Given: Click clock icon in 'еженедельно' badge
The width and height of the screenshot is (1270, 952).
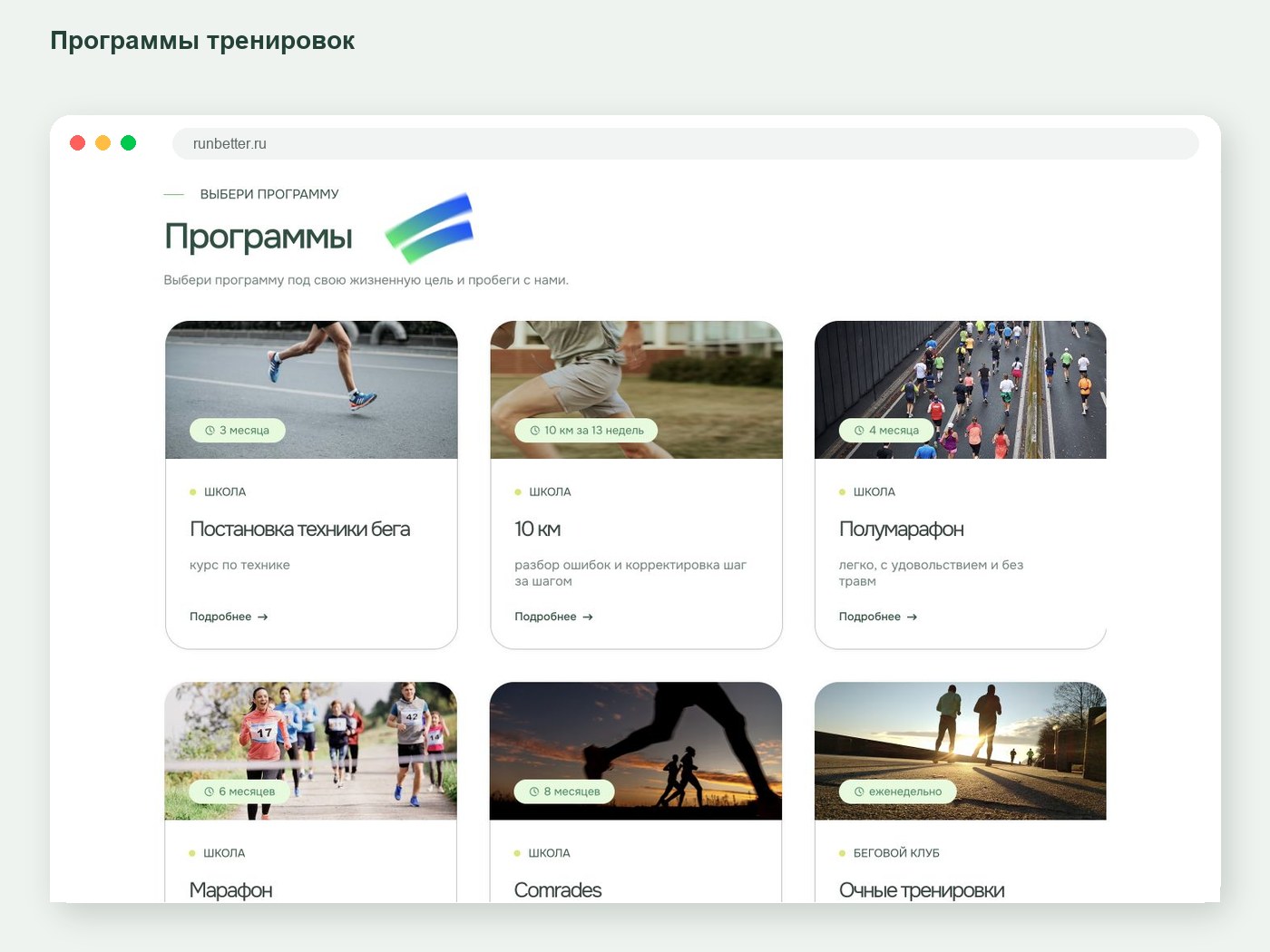Looking at the screenshot, I should 859,792.
